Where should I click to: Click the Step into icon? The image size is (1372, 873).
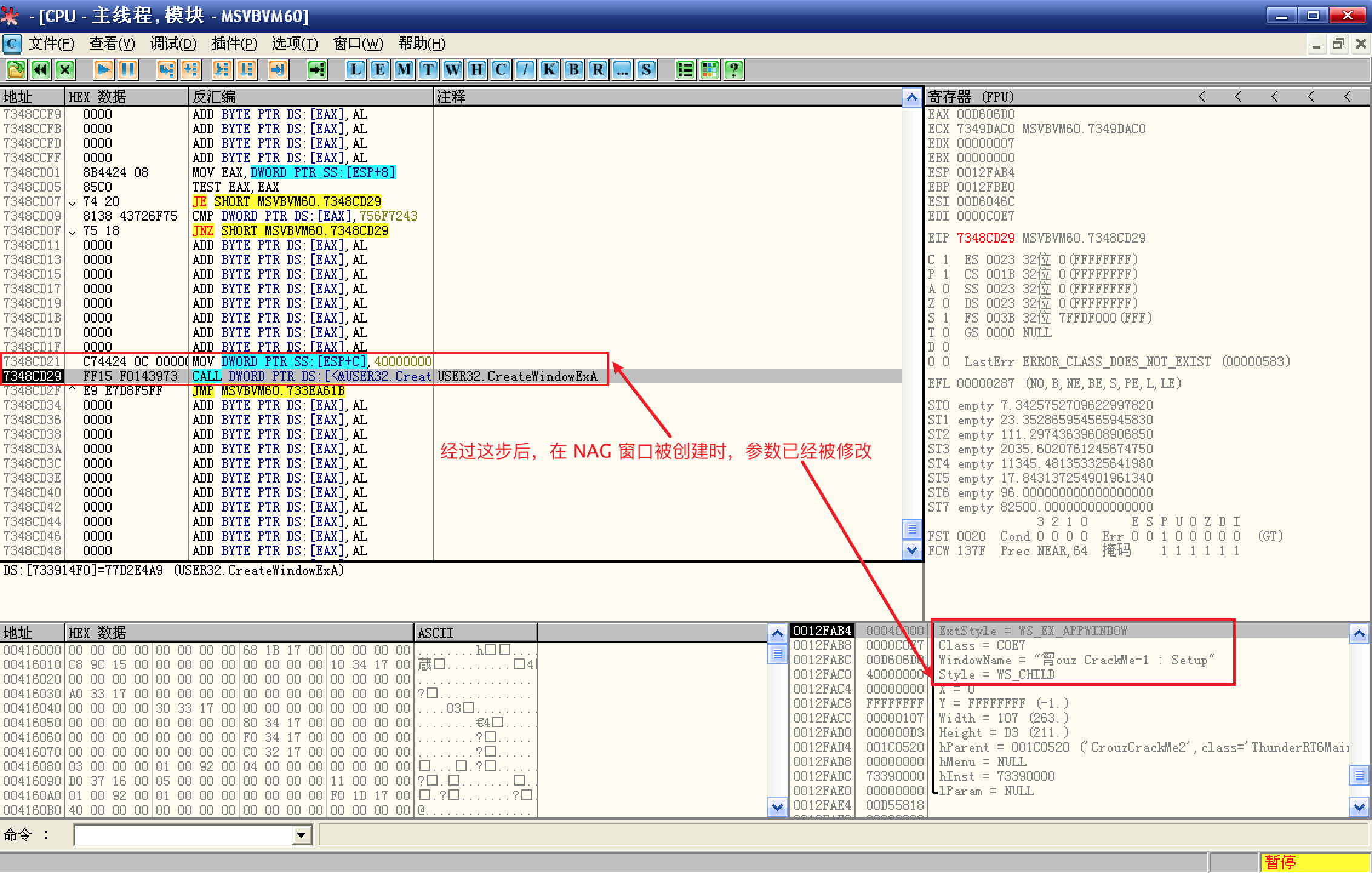point(166,70)
